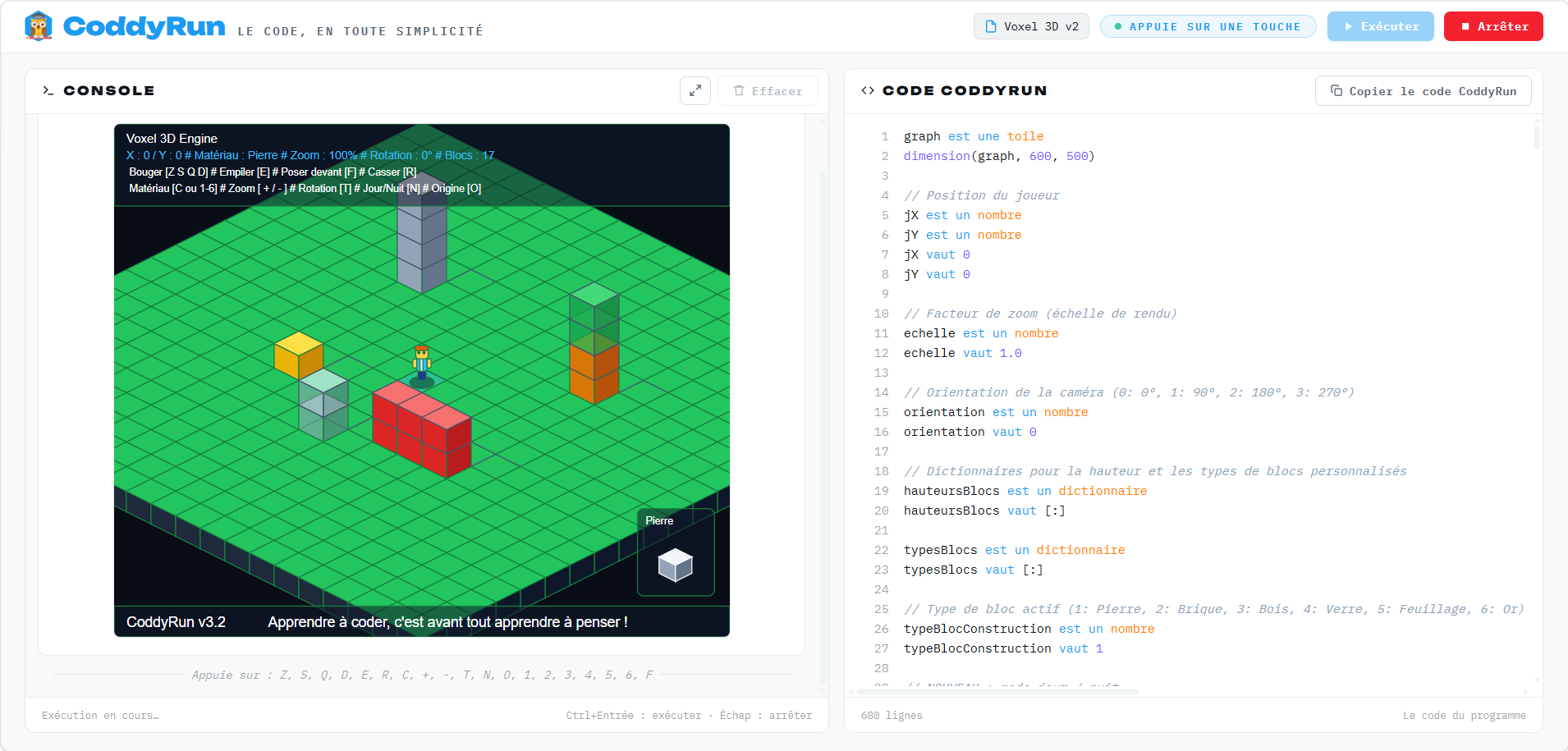Click the comment "// Position du joueur"
1568x751 pixels.
(x=982, y=195)
